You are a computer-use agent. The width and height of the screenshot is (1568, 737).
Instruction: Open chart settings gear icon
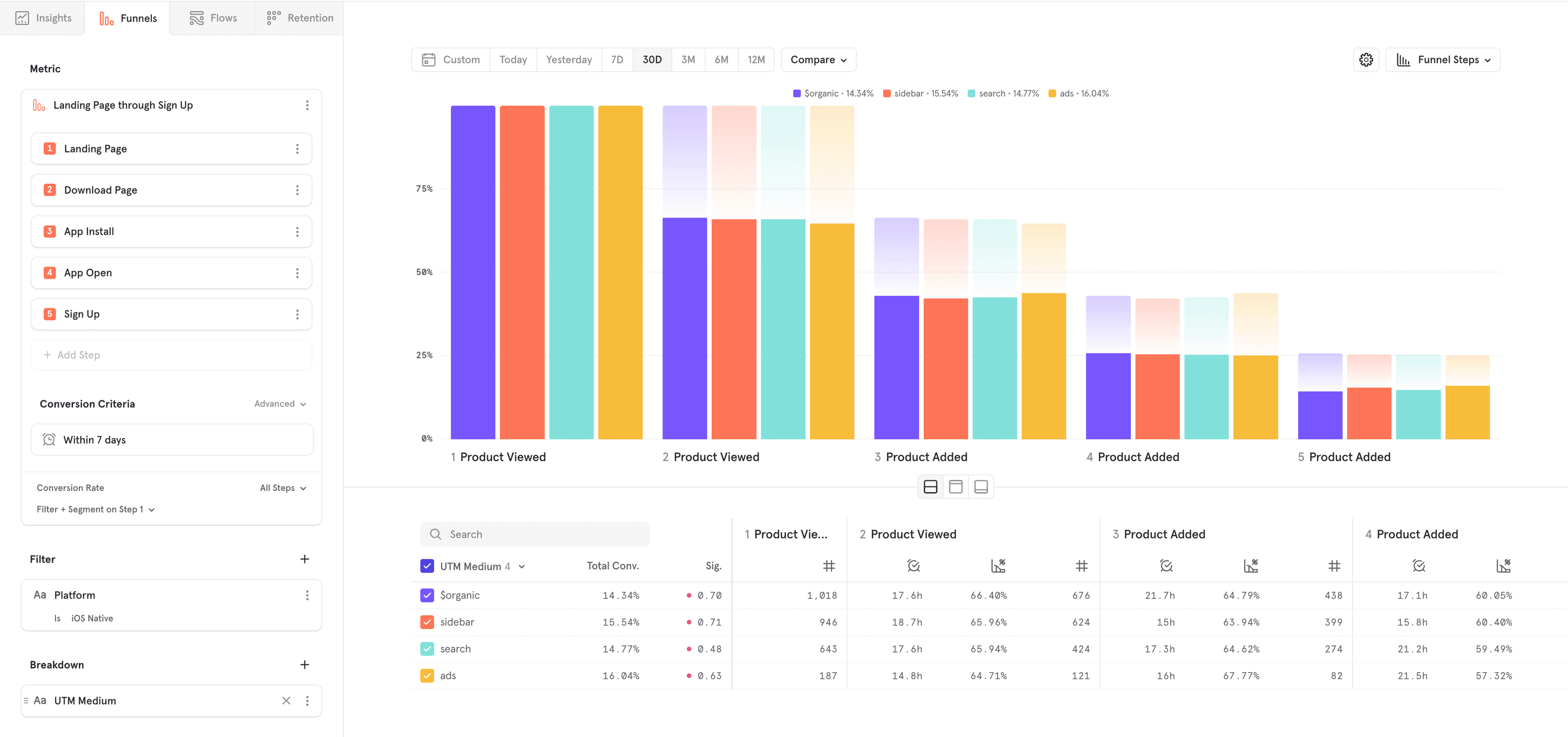pyautogui.click(x=1366, y=60)
